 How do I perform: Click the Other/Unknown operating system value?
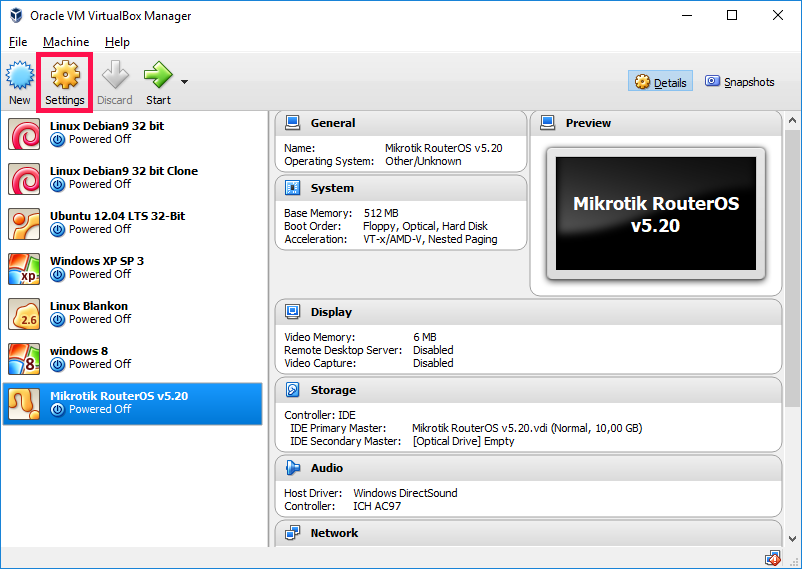pos(423,161)
